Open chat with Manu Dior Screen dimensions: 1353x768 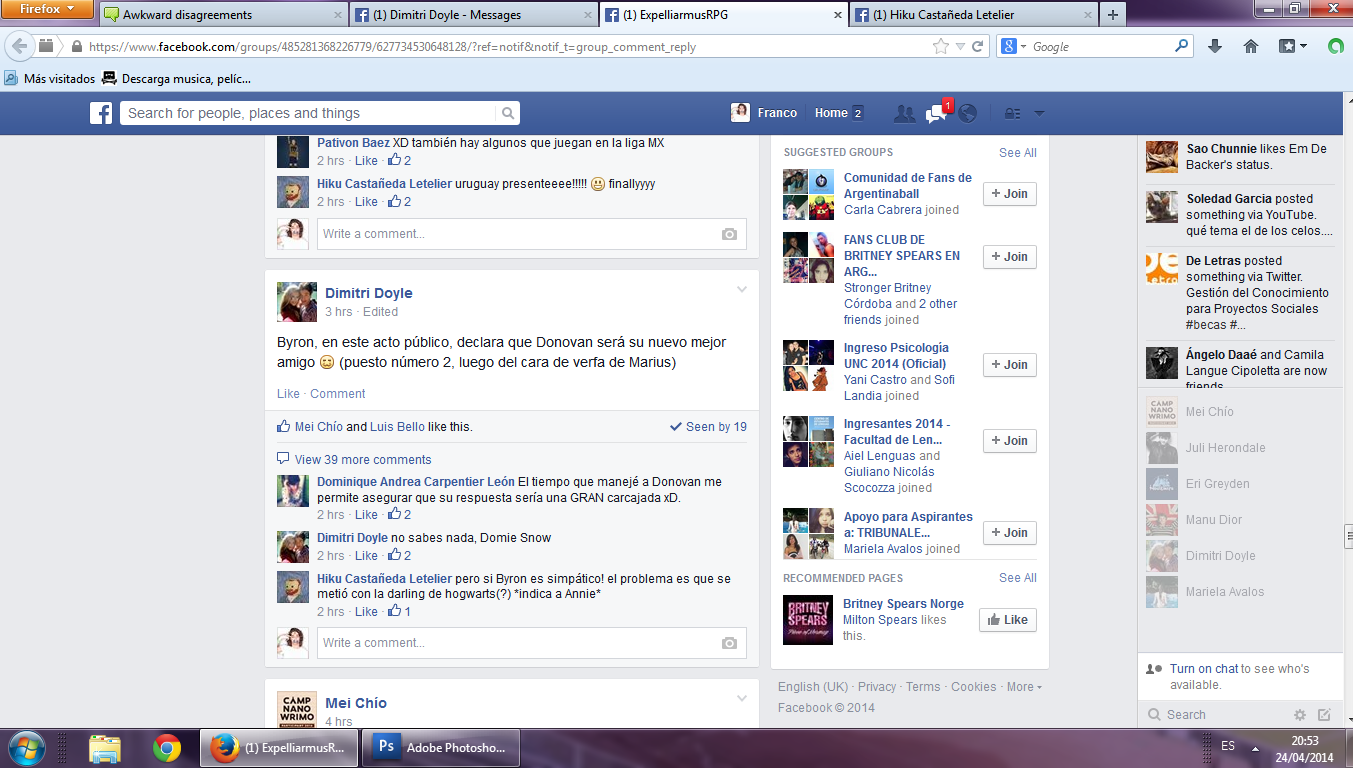(x=1240, y=520)
